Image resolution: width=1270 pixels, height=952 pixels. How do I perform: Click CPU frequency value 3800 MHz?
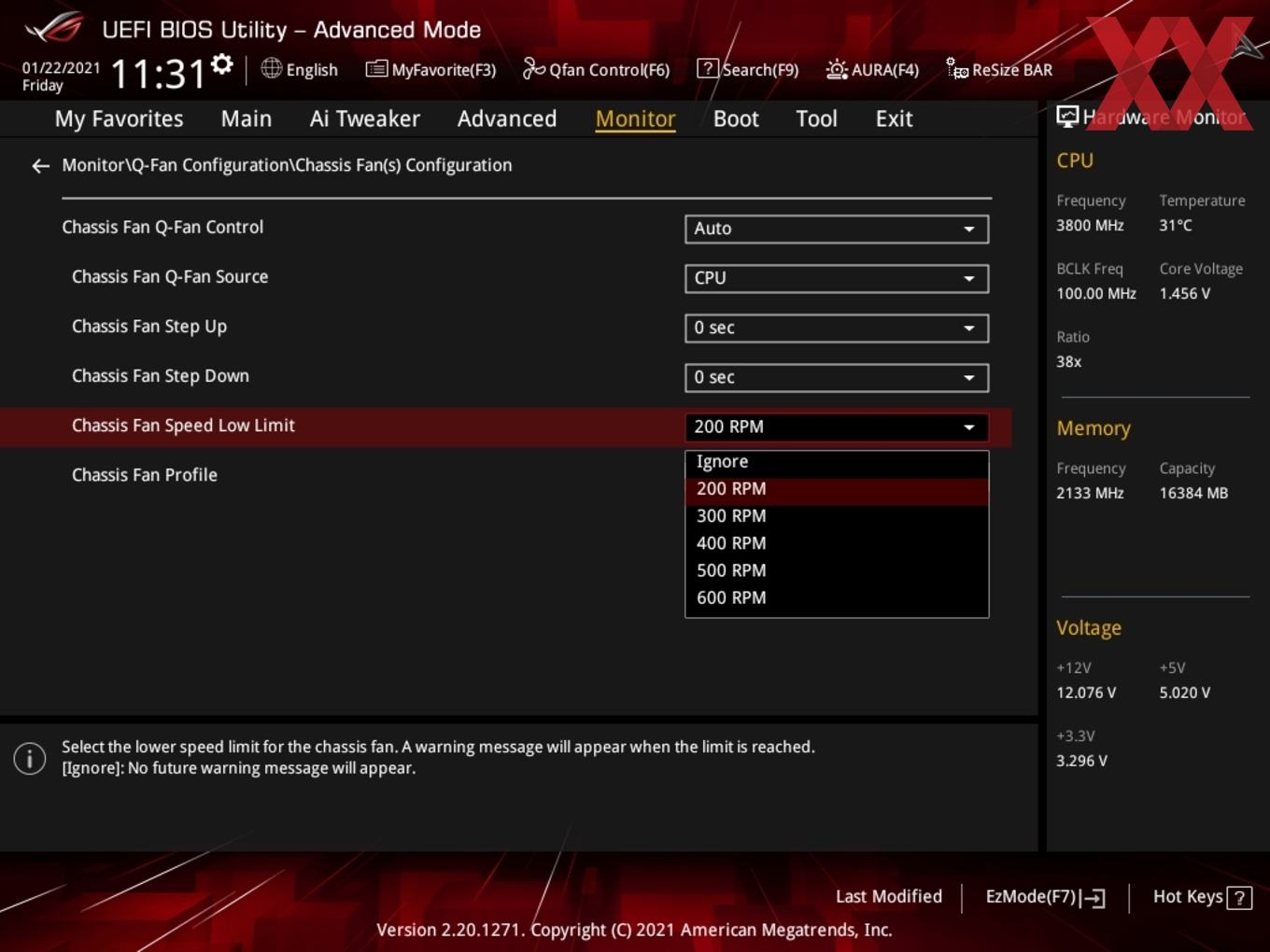[x=1090, y=226]
